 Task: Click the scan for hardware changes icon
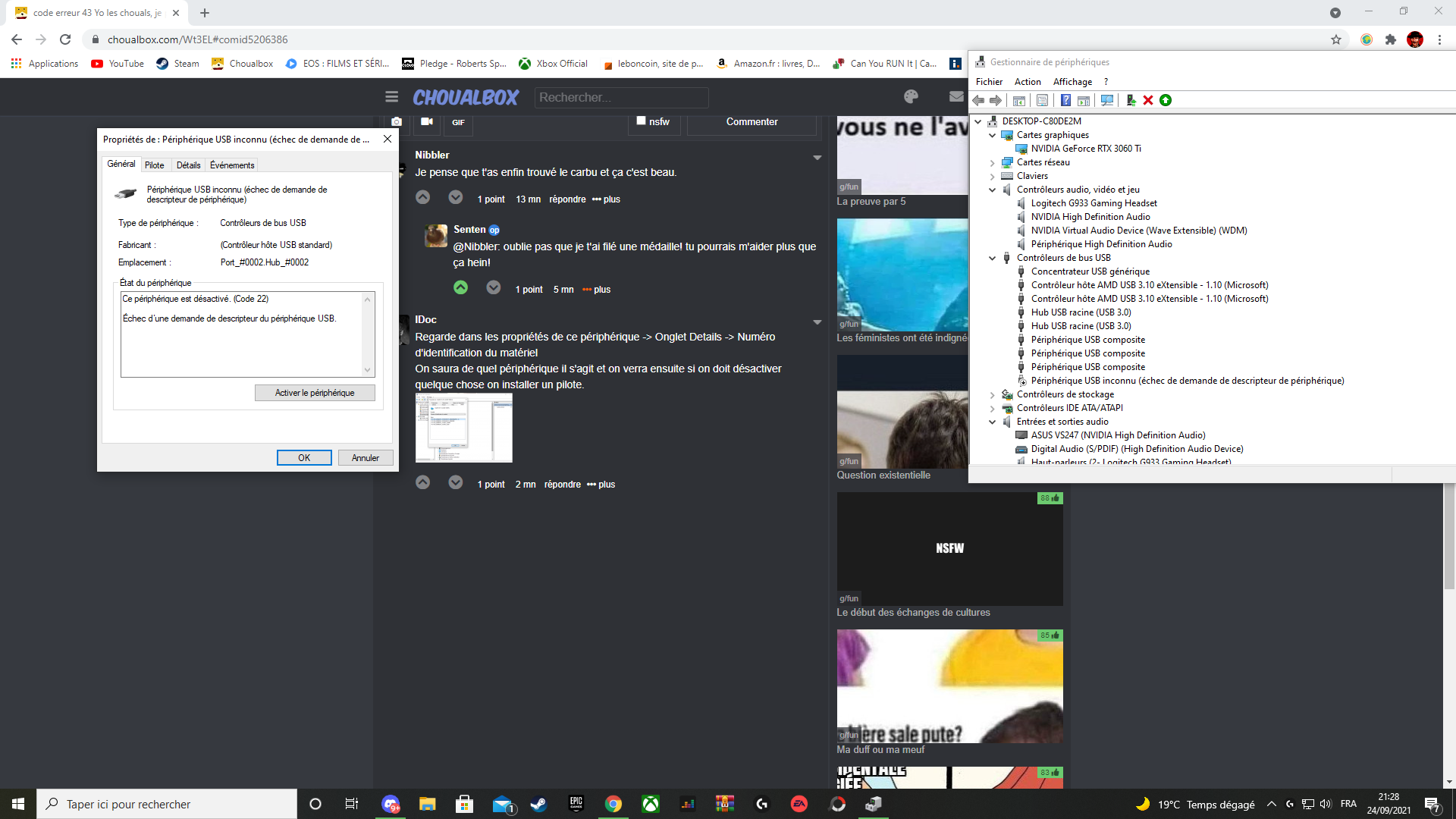click(x=1107, y=100)
